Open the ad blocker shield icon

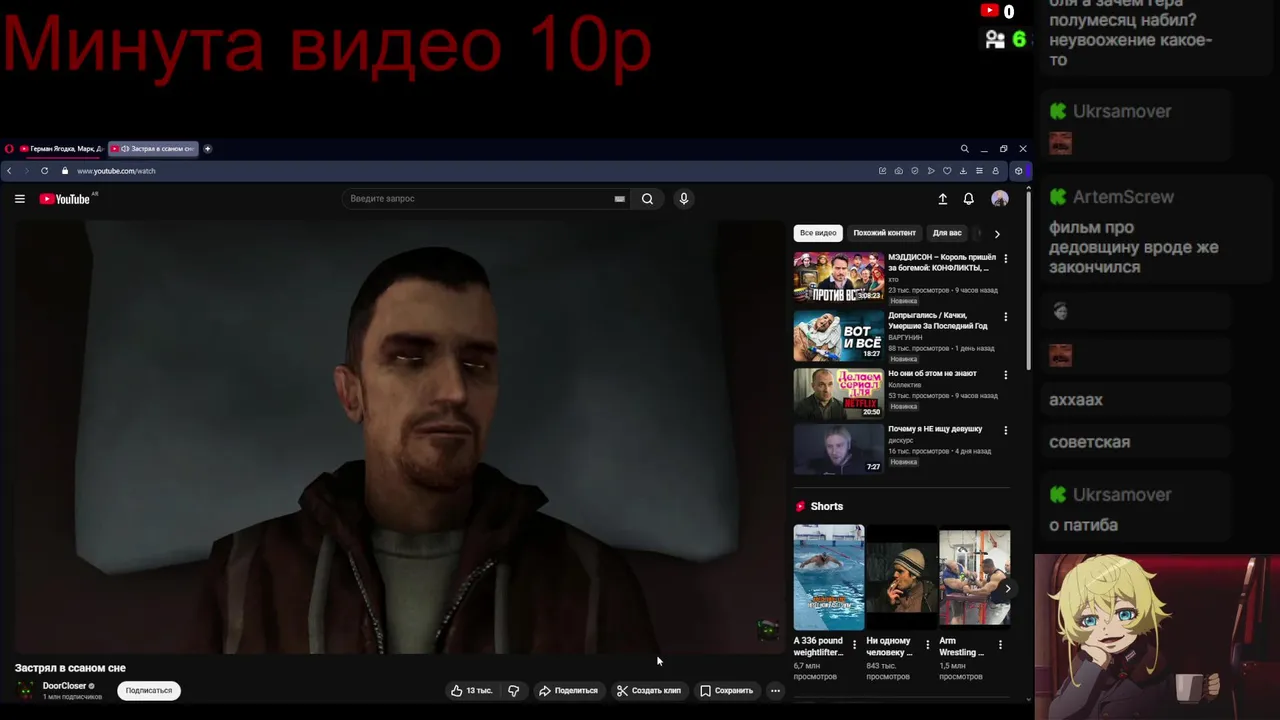(915, 171)
